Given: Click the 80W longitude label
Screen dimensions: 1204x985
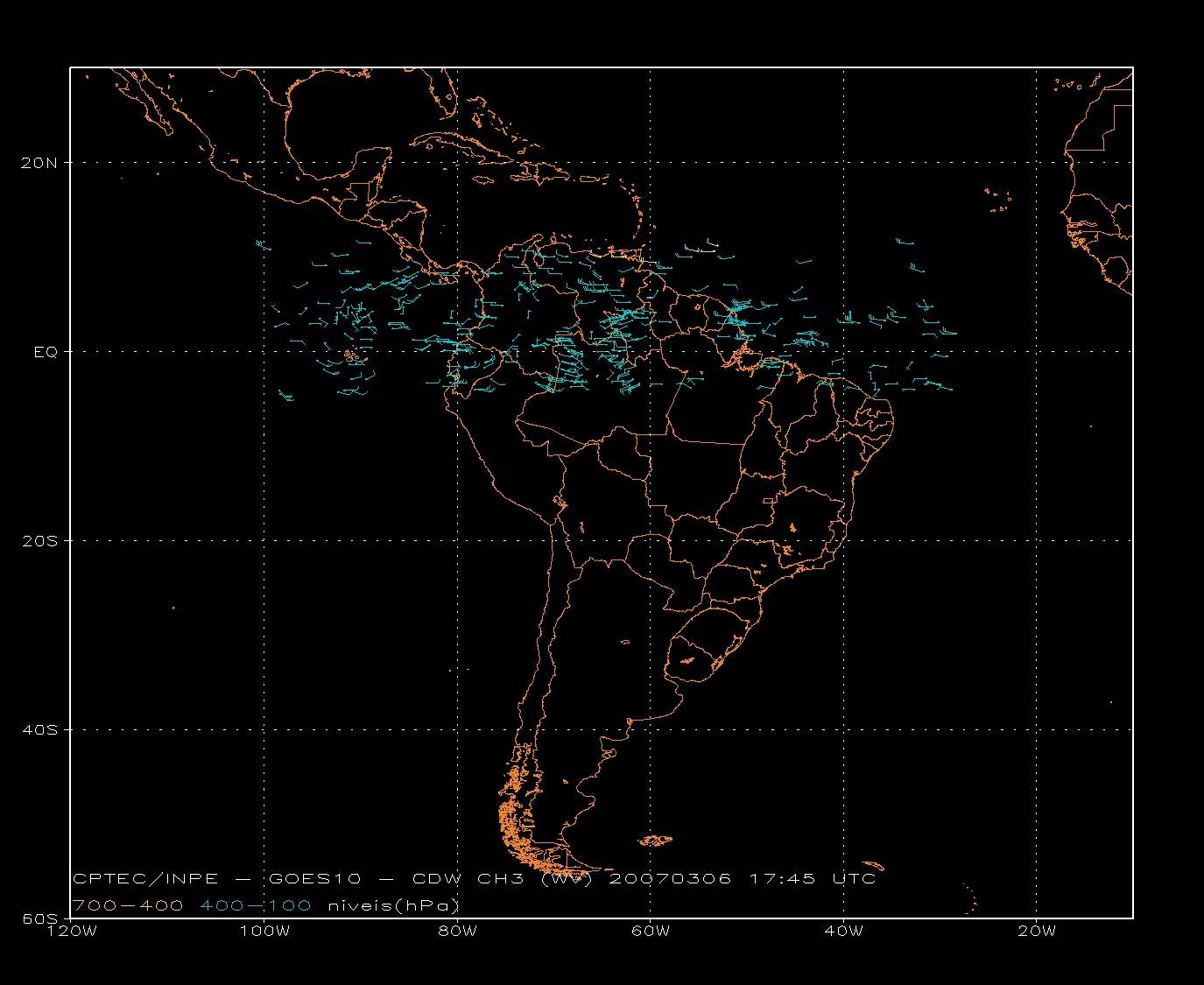Looking at the screenshot, I should click(x=457, y=931).
